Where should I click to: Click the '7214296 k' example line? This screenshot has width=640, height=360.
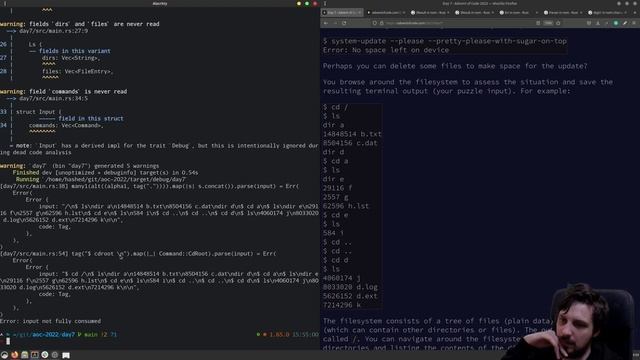342,305
